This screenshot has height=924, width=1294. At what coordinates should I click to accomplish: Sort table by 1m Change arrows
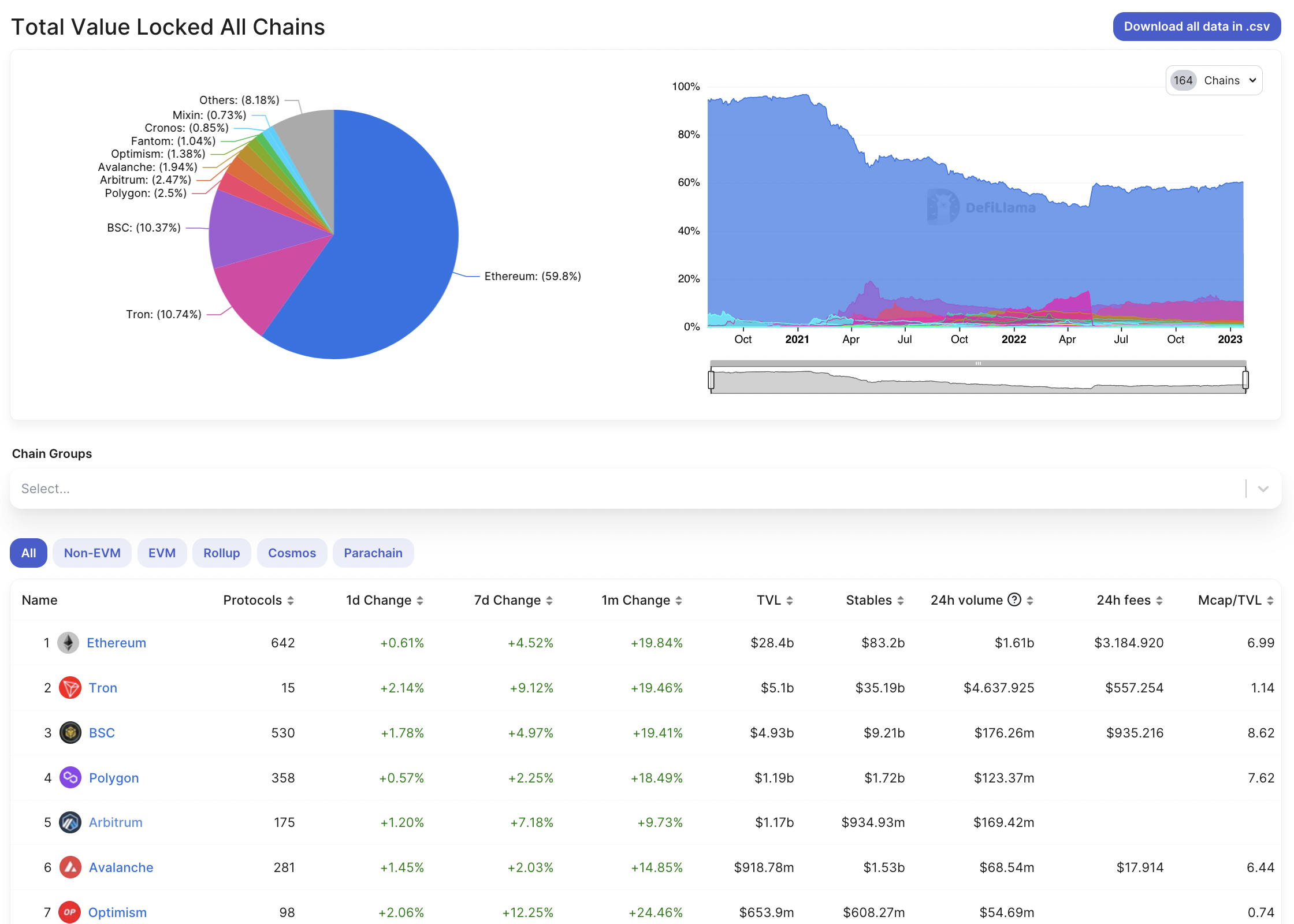click(679, 601)
